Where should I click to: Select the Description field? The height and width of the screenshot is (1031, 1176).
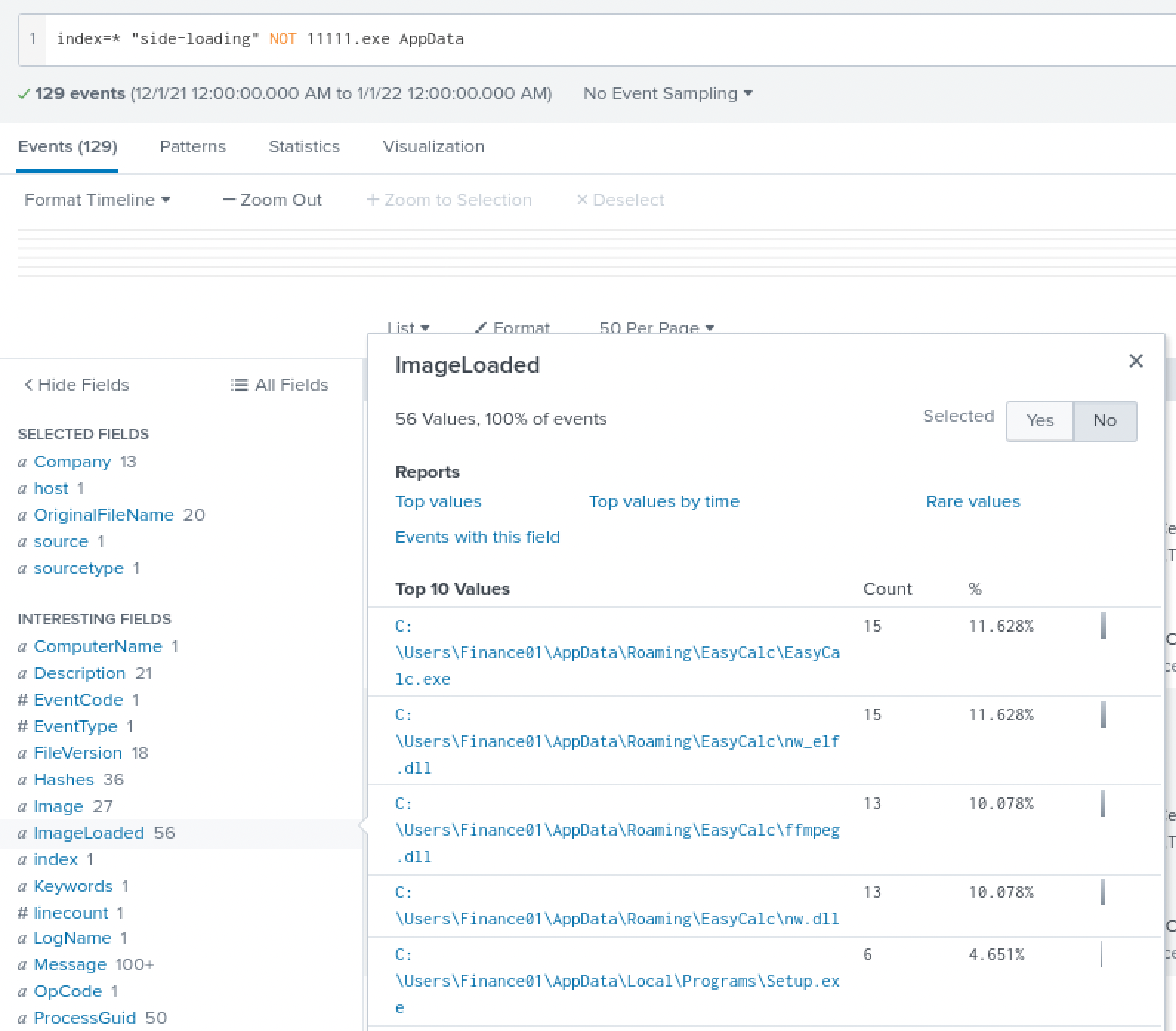point(79,673)
